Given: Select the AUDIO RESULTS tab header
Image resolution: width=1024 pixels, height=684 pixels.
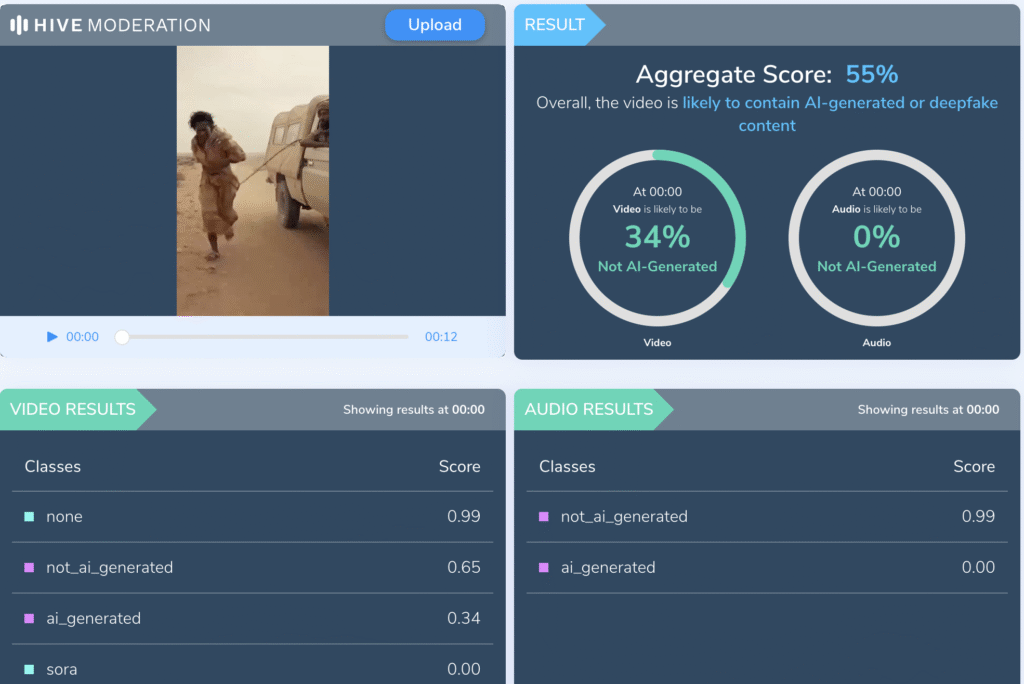Looking at the screenshot, I should [x=589, y=409].
